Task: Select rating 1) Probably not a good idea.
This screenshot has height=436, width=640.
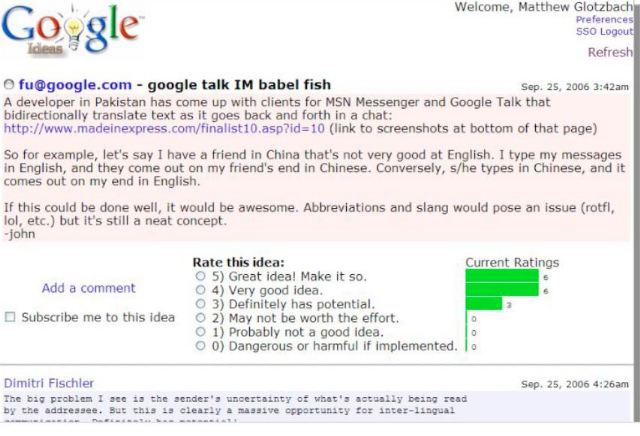Action: pos(201,332)
